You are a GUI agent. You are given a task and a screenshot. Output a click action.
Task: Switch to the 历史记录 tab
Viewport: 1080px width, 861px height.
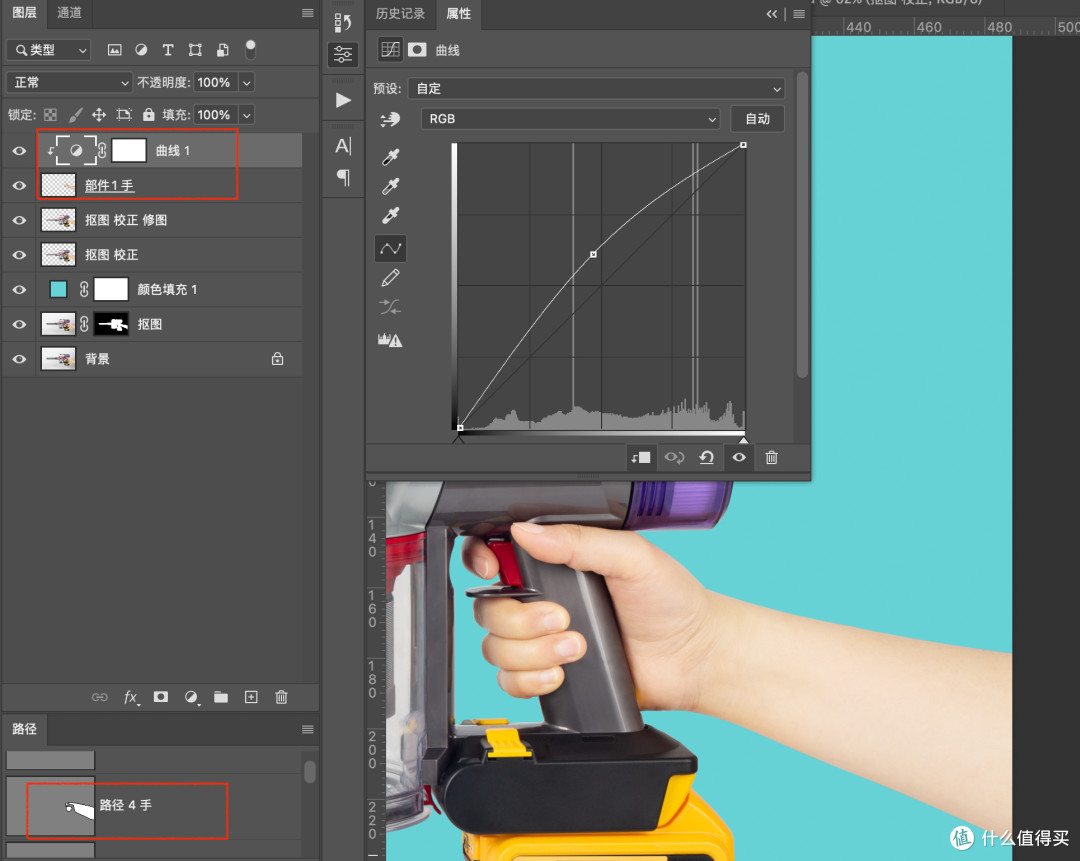pos(400,13)
